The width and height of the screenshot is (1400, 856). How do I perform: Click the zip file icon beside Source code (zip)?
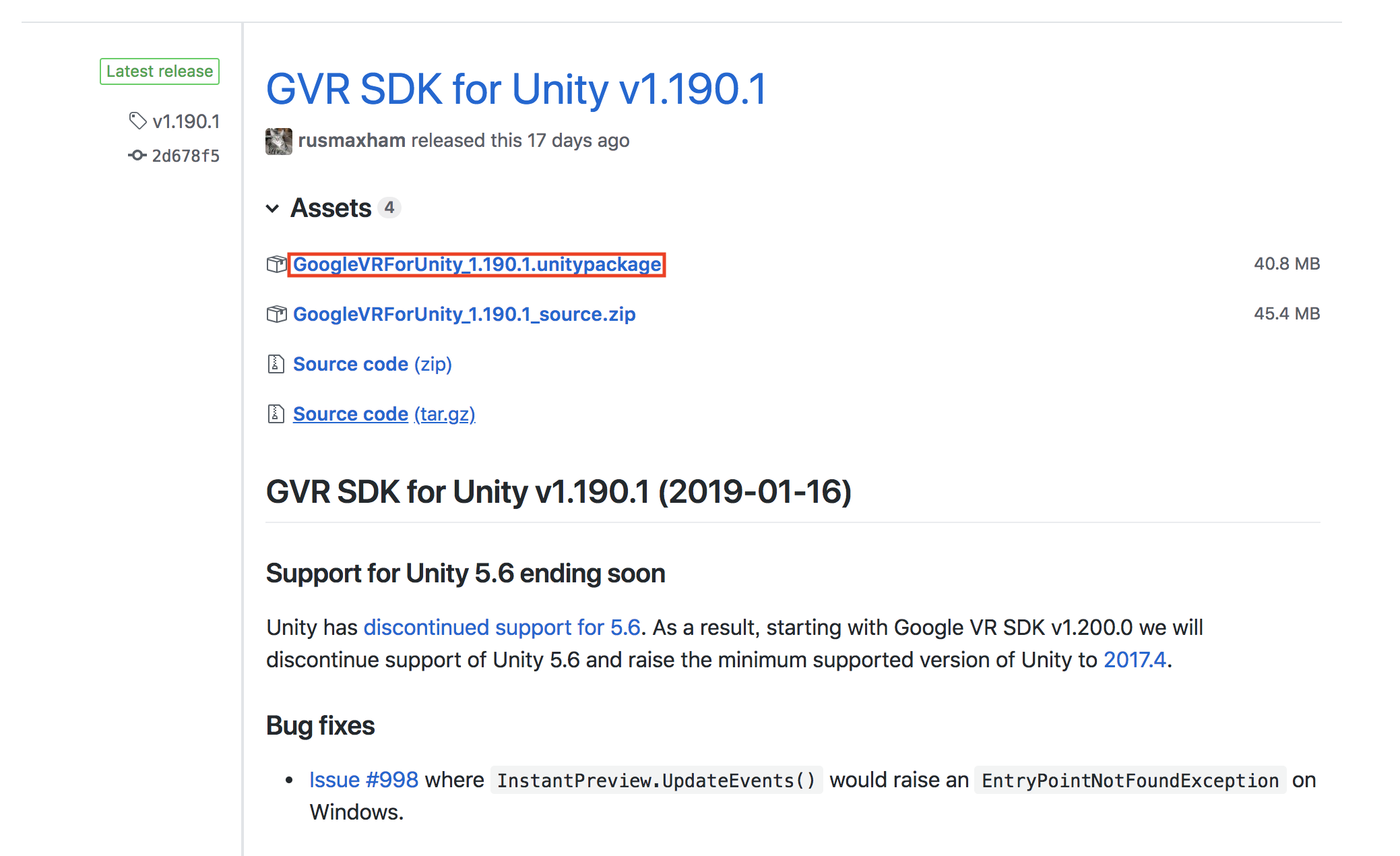pos(276,363)
